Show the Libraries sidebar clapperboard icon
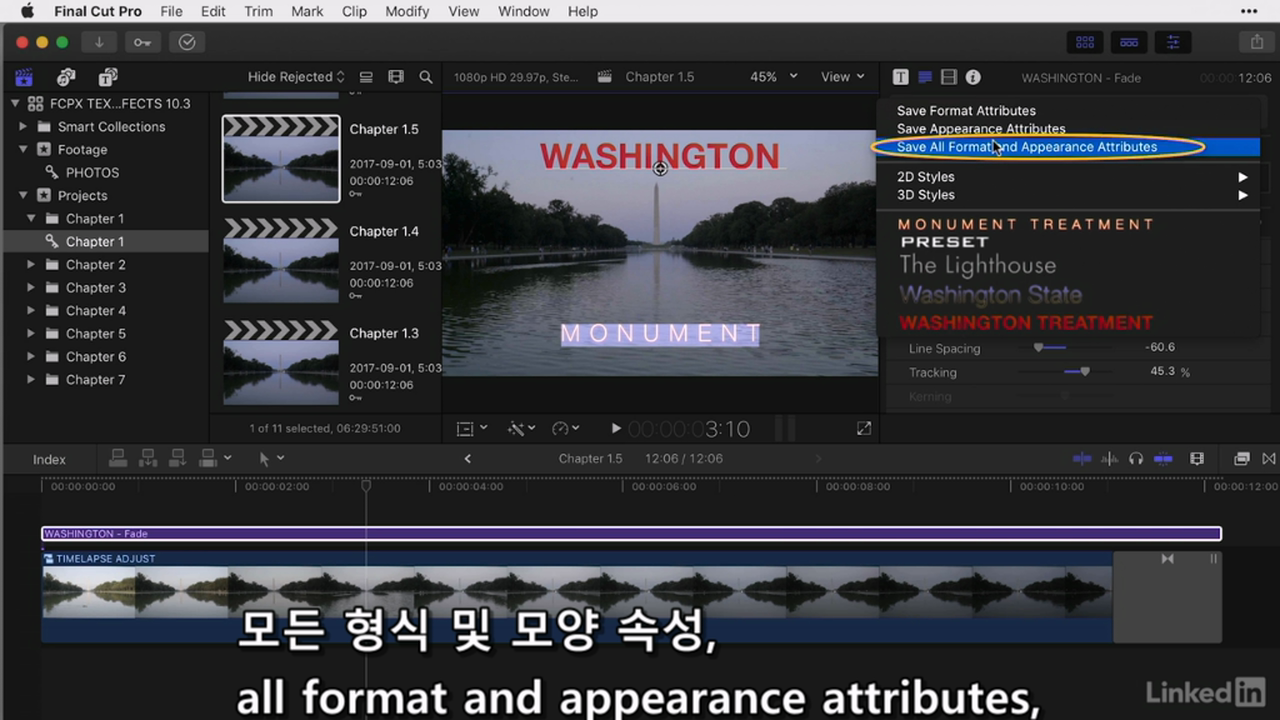This screenshot has width=1280, height=720. pos(24,77)
